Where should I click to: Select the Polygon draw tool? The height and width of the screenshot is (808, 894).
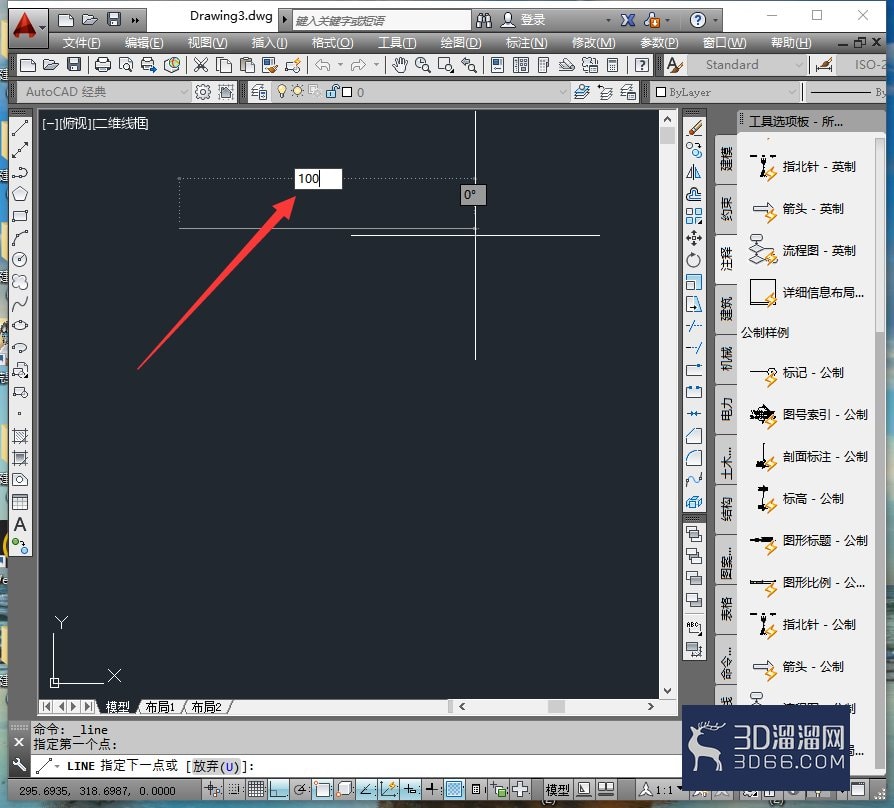20,194
